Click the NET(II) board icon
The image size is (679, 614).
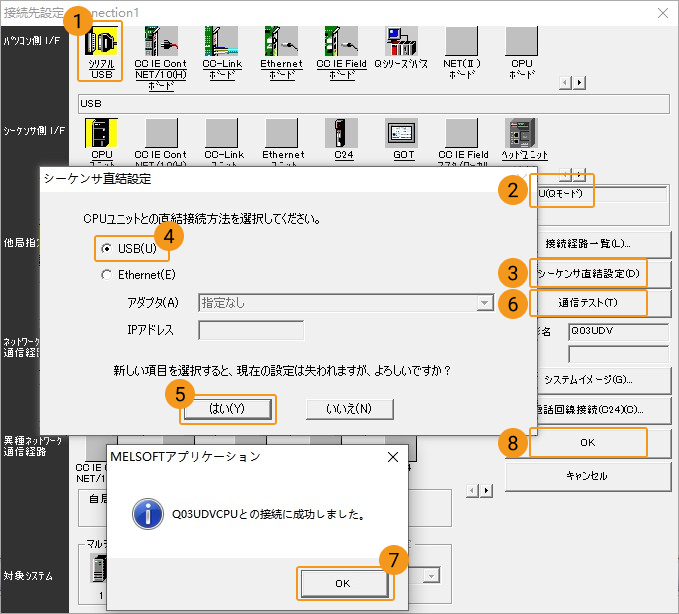[x=462, y=41]
